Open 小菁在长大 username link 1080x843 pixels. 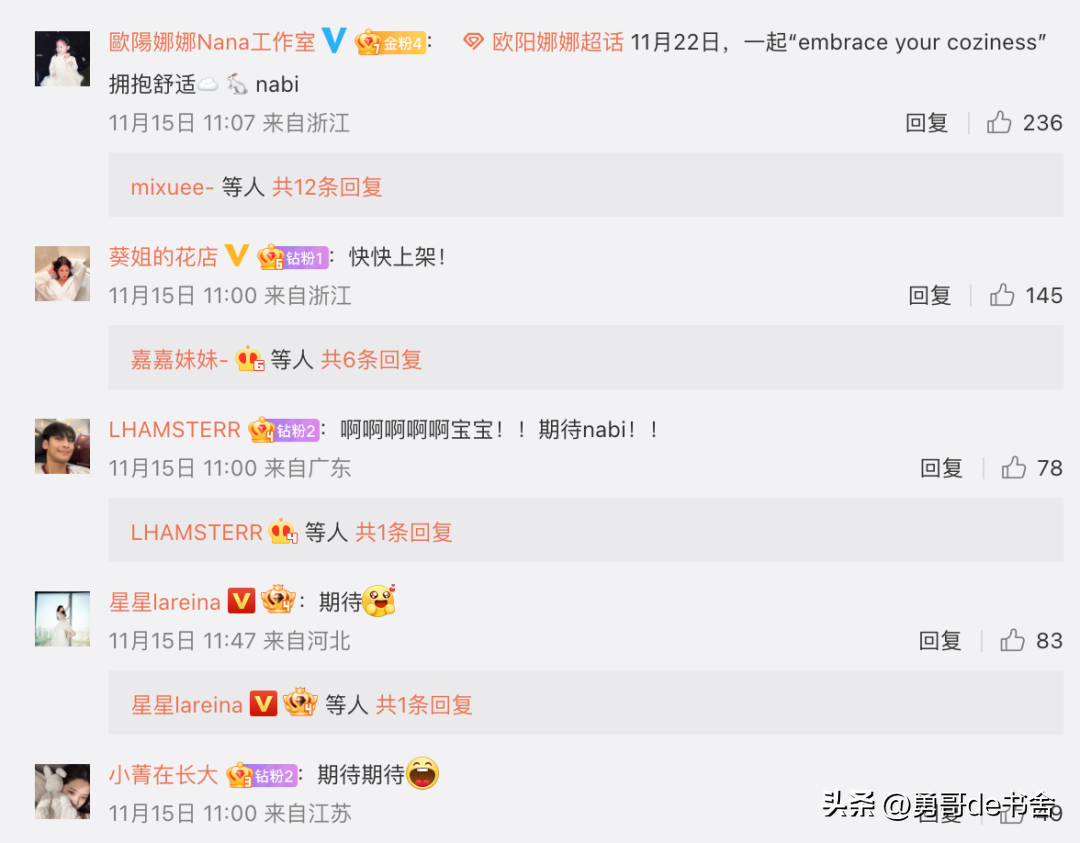163,774
